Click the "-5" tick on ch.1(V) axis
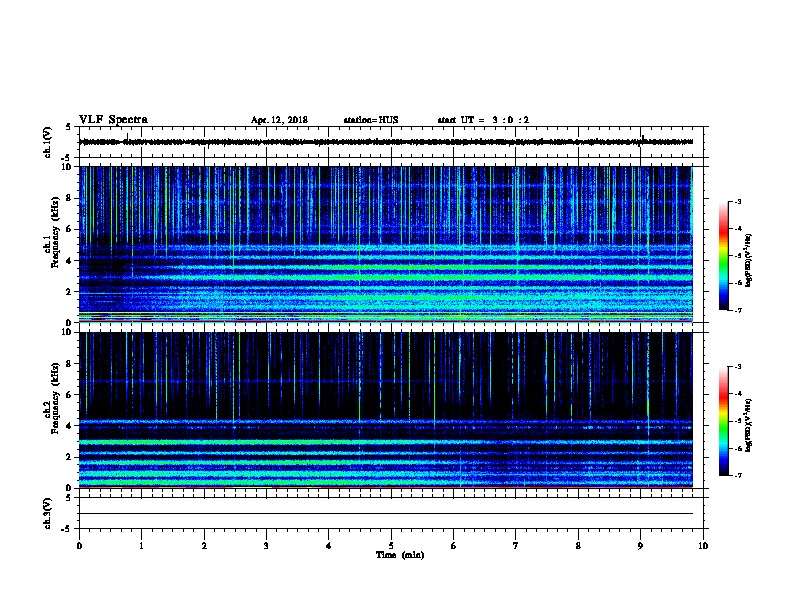Screen dimensions: 792x612 67,158
